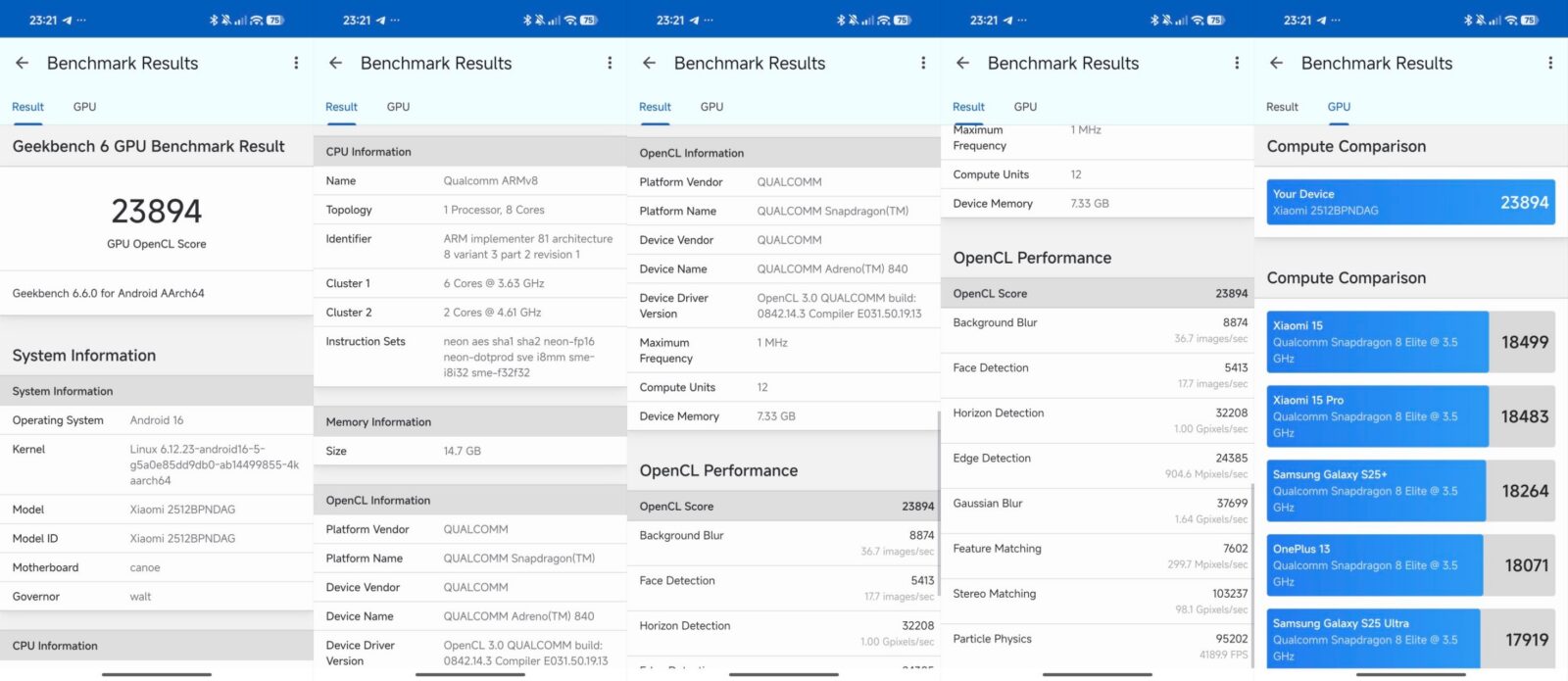Image resolution: width=1568 pixels, height=681 pixels.
Task: Select the highlighted GPU tab above Compute Comparison
Action: click(x=1339, y=107)
